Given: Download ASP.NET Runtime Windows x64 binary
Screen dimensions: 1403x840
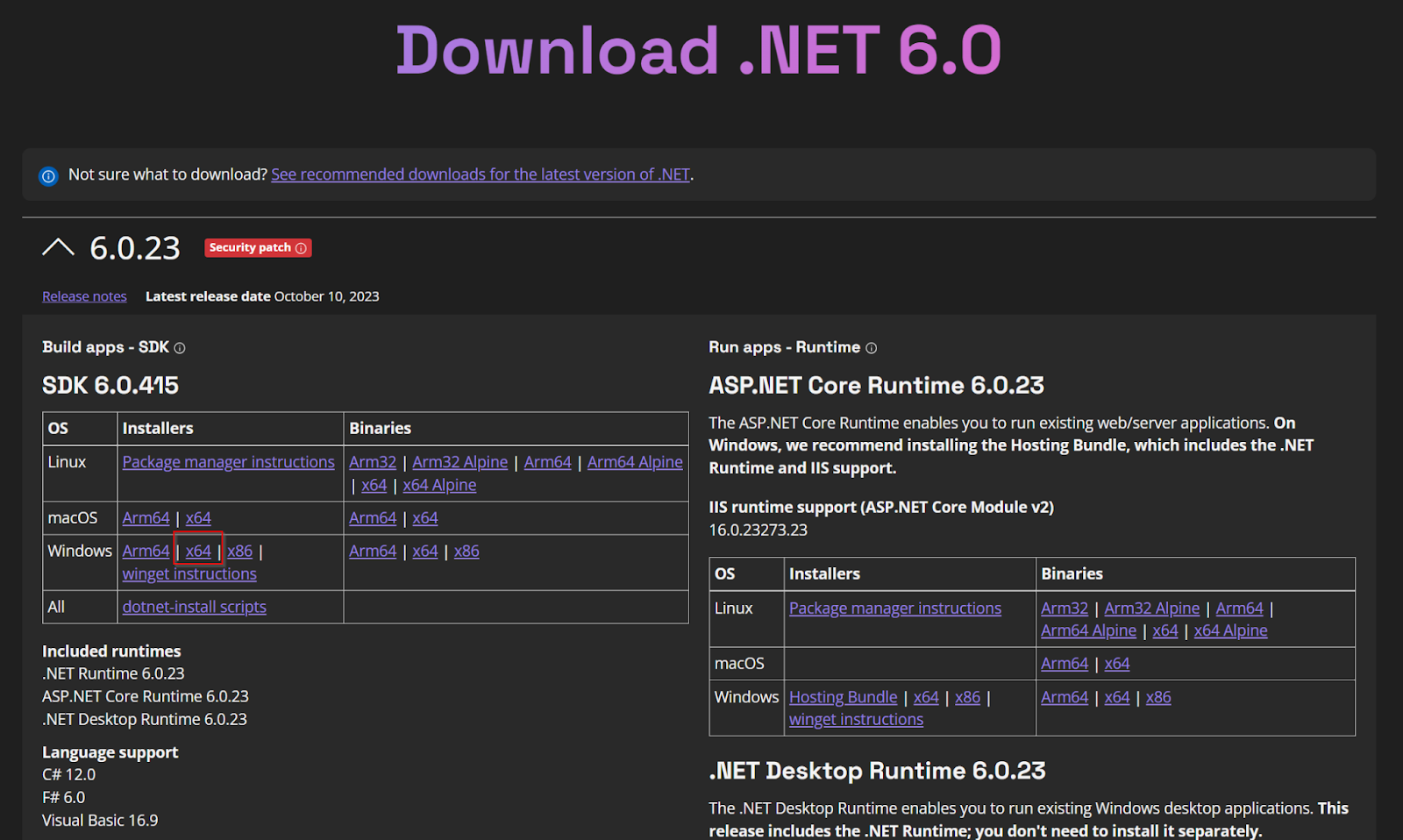Looking at the screenshot, I should pyautogui.click(x=1117, y=697).
